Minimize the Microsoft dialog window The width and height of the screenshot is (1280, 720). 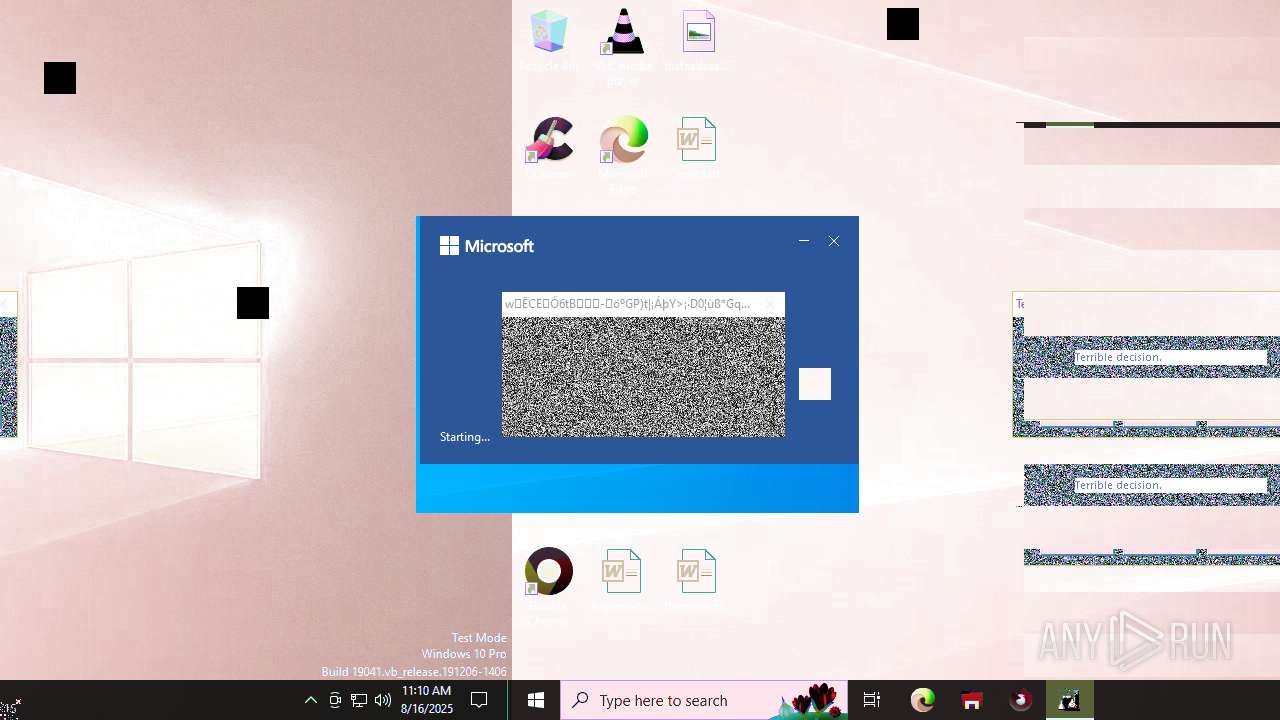pyautogui.click(x=804, y=241)
